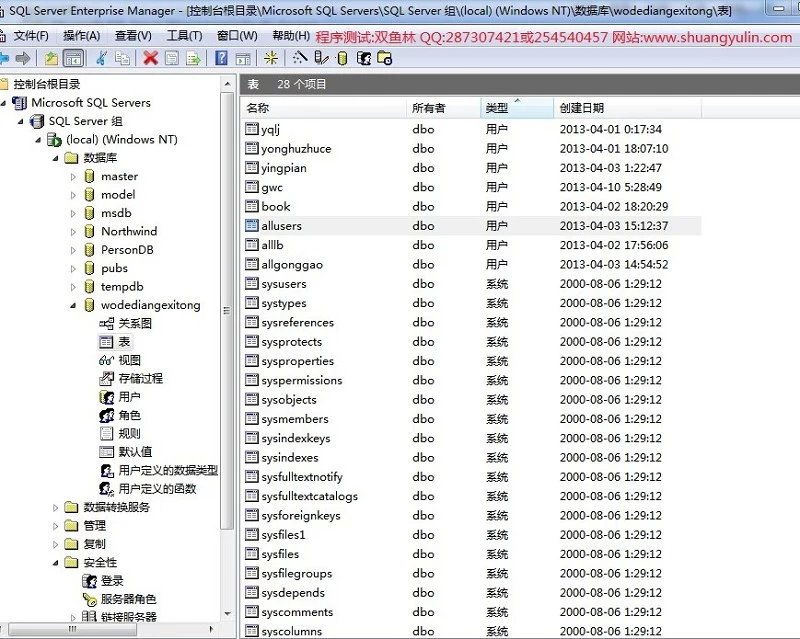The width and height of the screenshot is (800, 639).
Task: Select the 用户 node under wodediangexitong
Action: pos(129,397)
